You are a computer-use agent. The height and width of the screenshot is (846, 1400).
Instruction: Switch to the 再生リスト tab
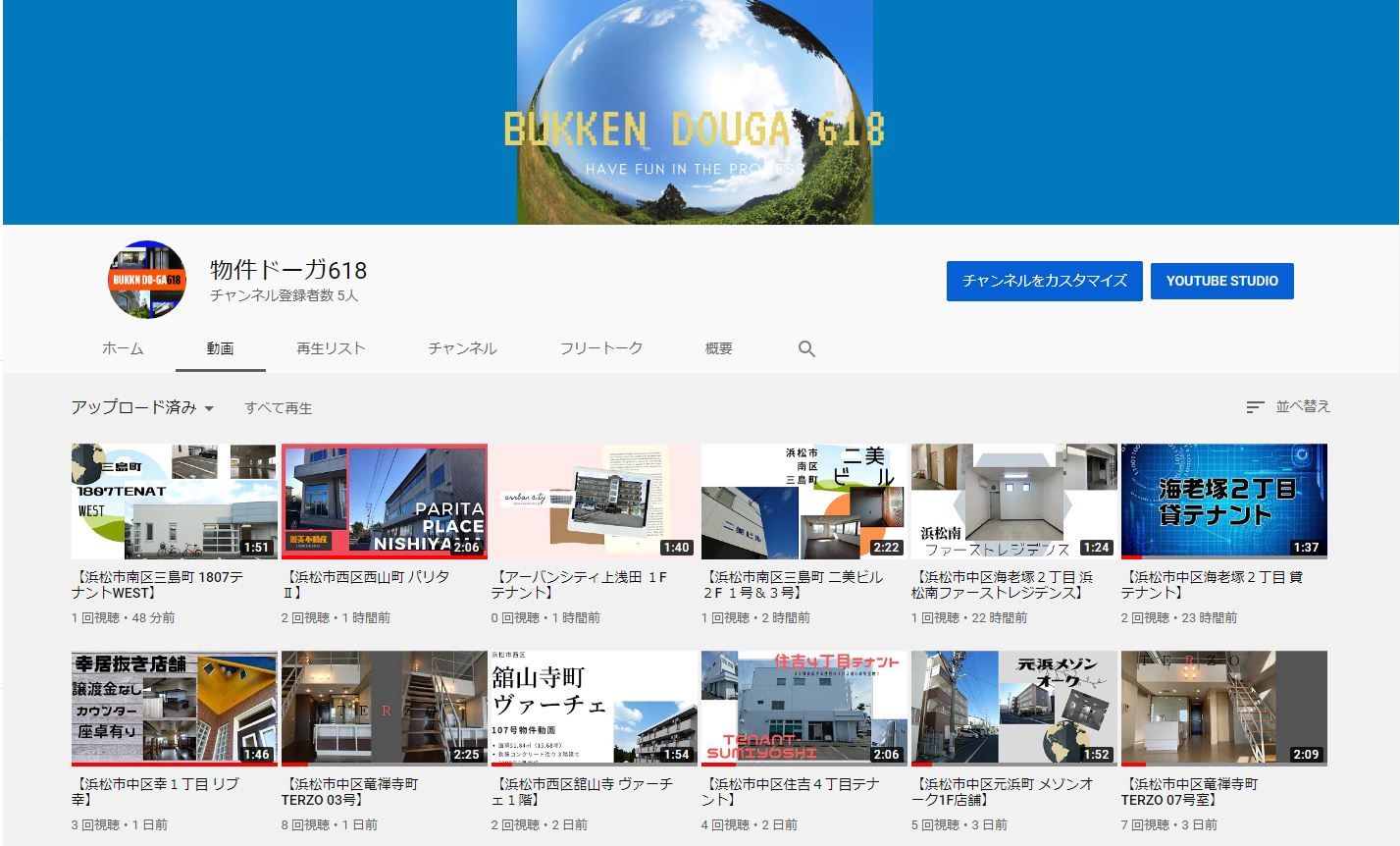pyautogui.click(x=331, y=348)
